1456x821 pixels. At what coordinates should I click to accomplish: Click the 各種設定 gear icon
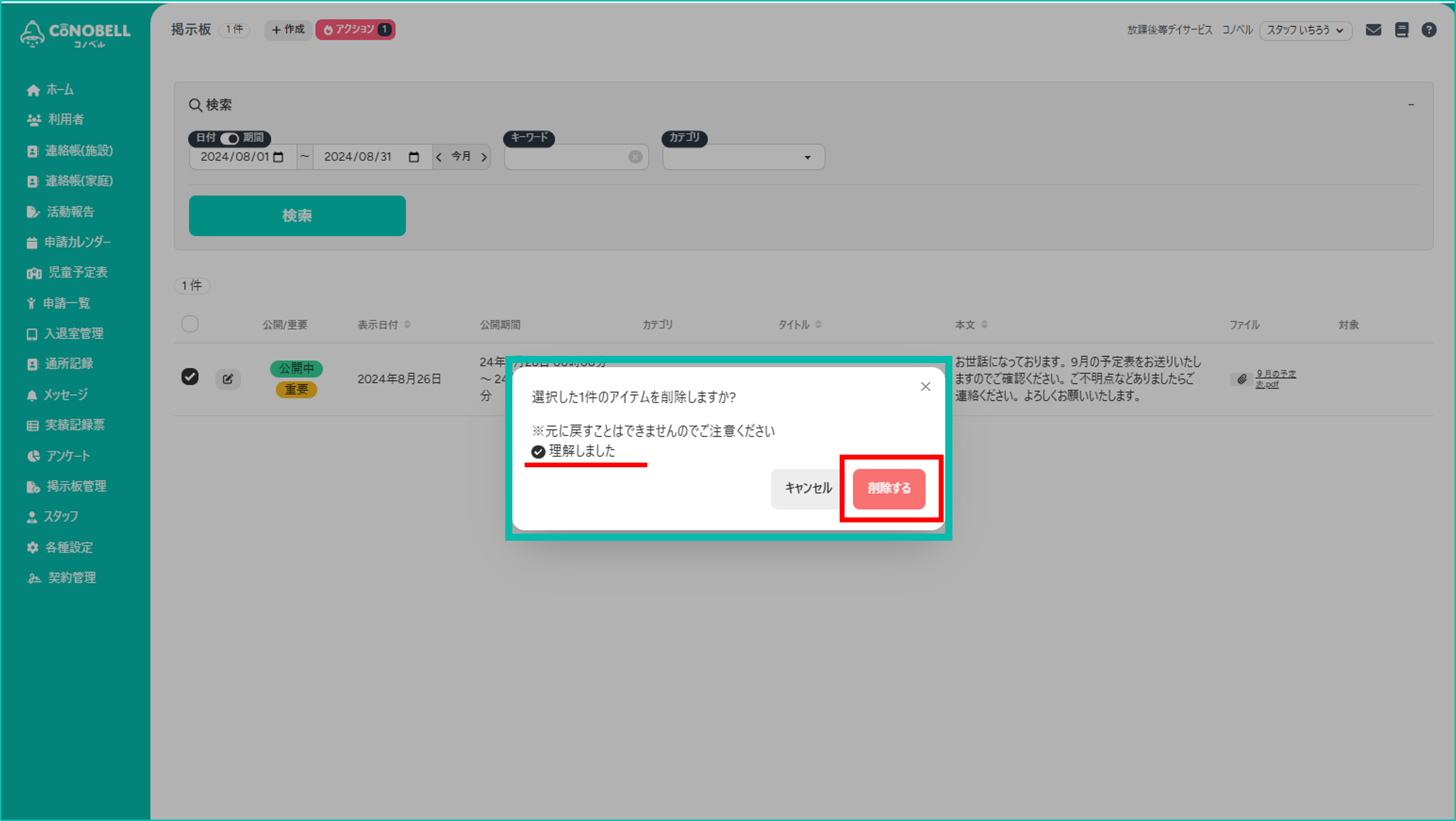point(33,548)
